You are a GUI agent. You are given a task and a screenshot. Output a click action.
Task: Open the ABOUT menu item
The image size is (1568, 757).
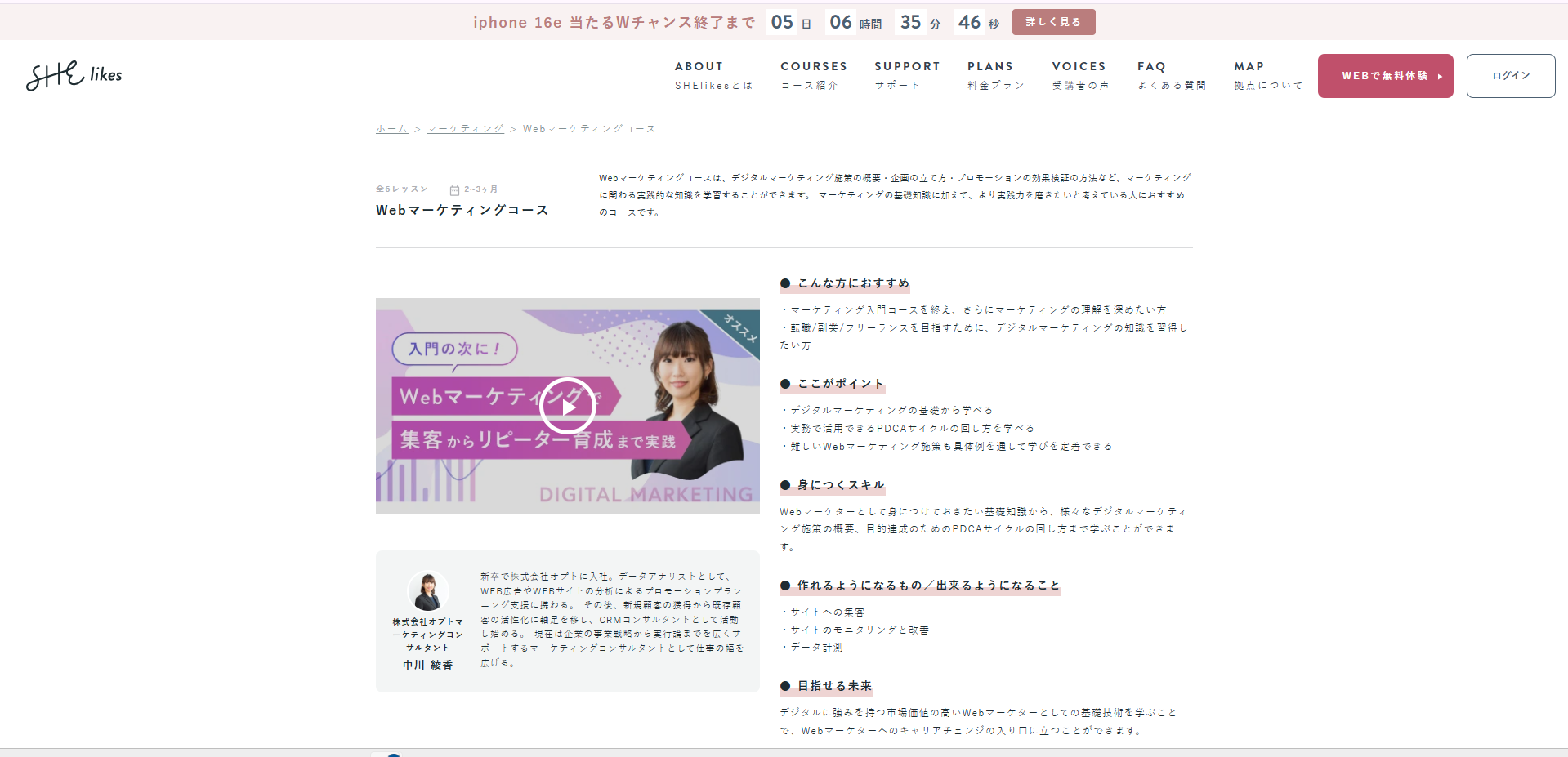[x=713, y=75]
